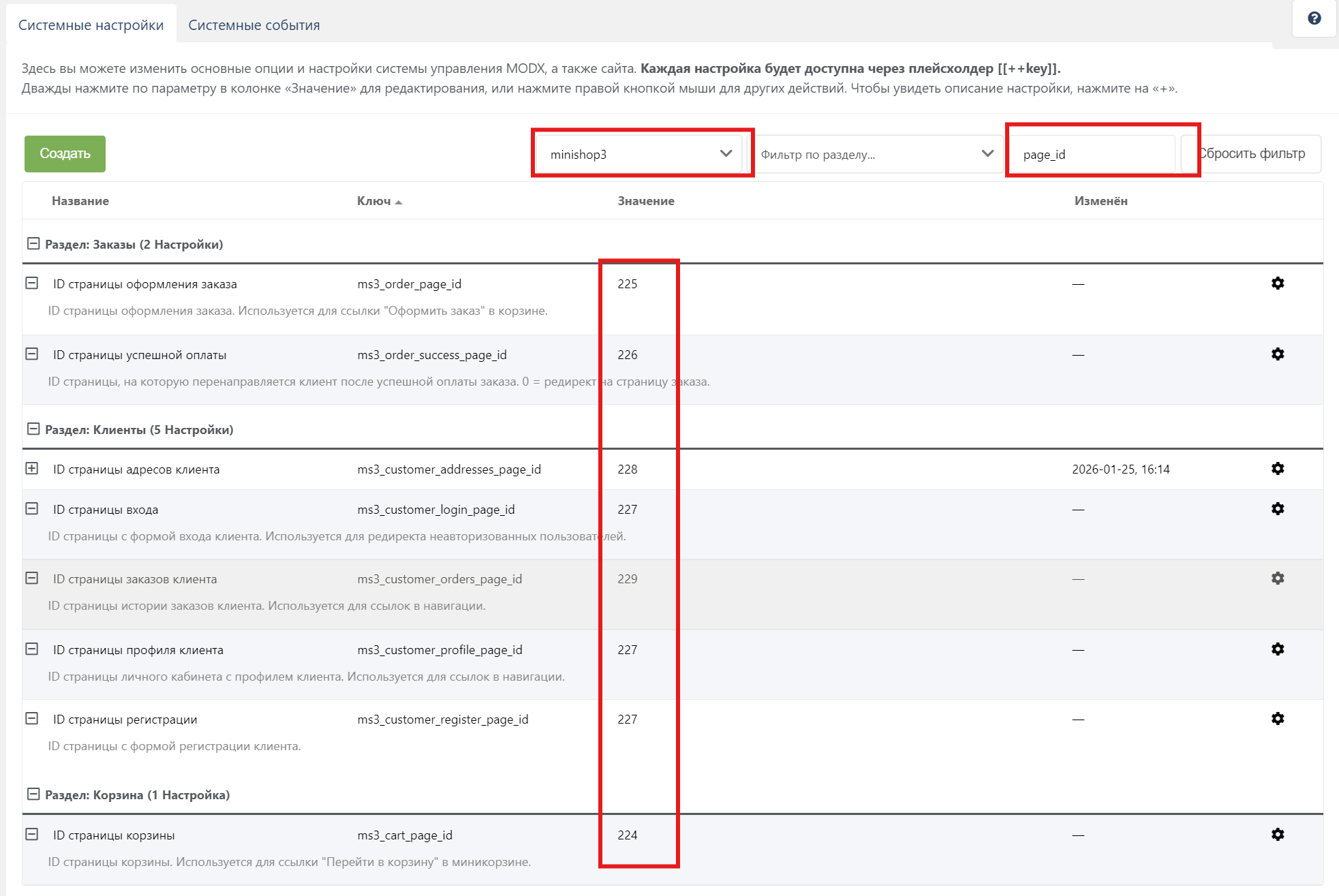Open gear menu for ms3_customer_profile_page_id
This screenshot has height=896, width=1339.
[x=1278, y=649]
